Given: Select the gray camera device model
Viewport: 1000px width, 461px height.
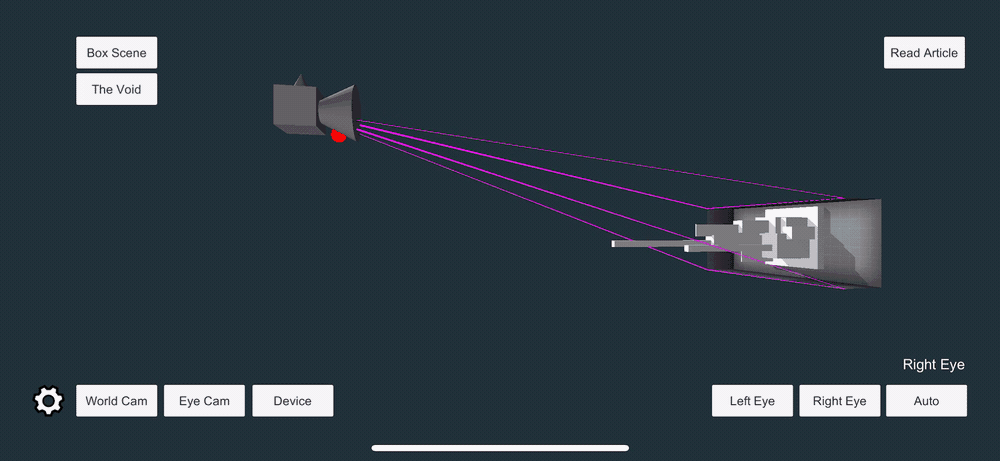Looking at the screenshot, I should tap(317, 105).
